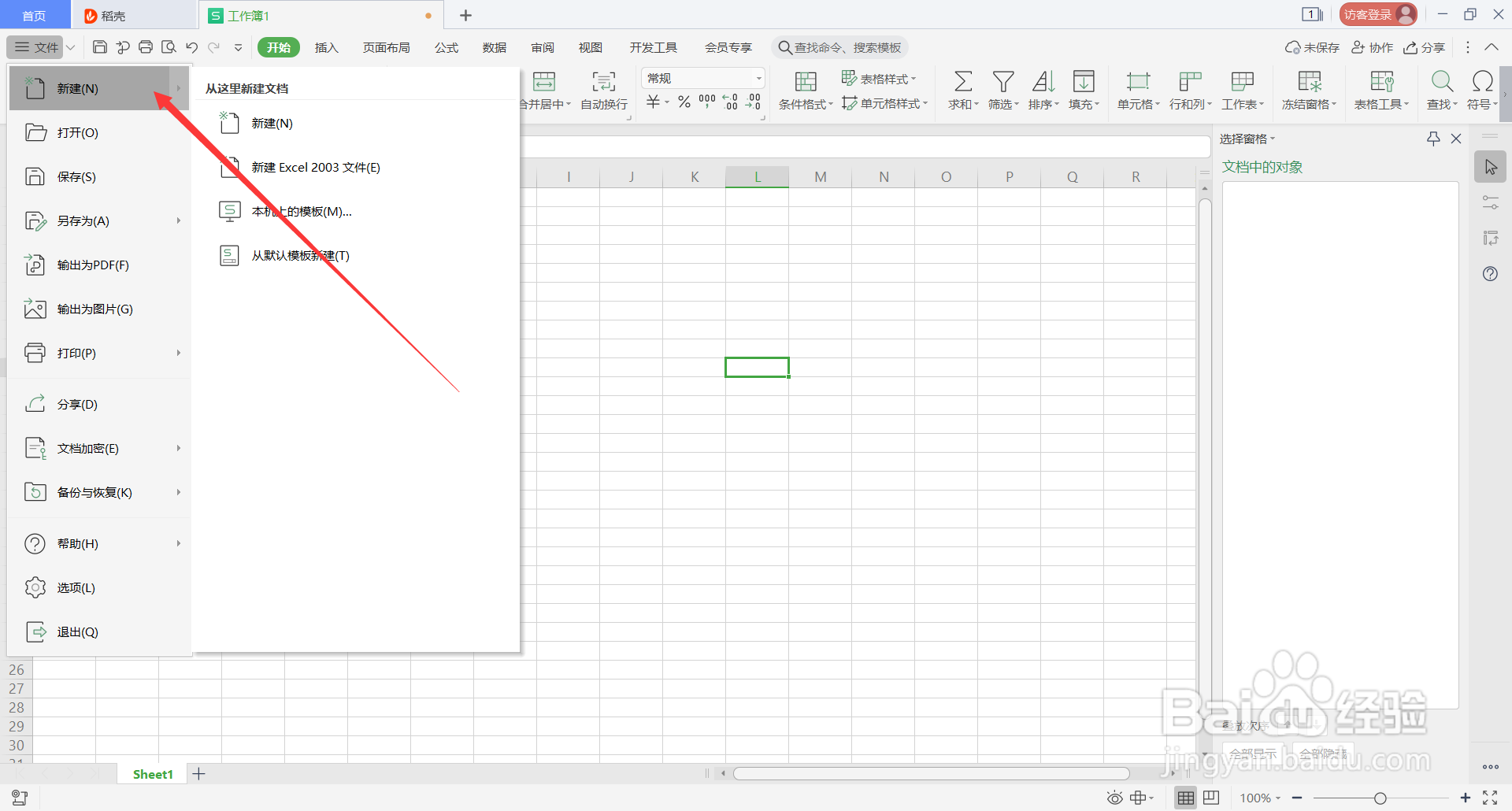Toggle fullscreen icon in status bar

point(1490,798)
